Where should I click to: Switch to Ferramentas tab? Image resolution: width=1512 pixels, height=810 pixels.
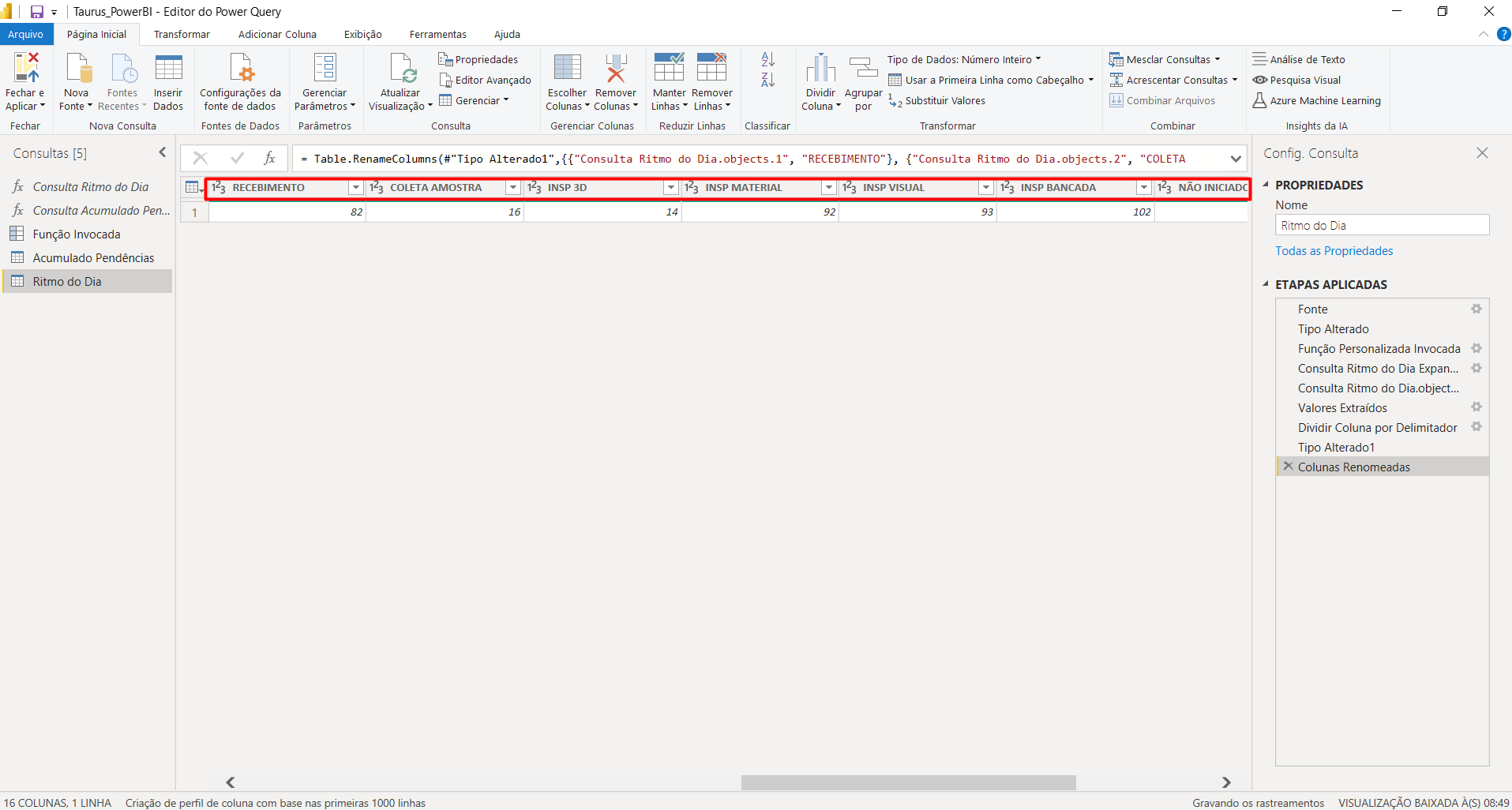click(438, 34)
